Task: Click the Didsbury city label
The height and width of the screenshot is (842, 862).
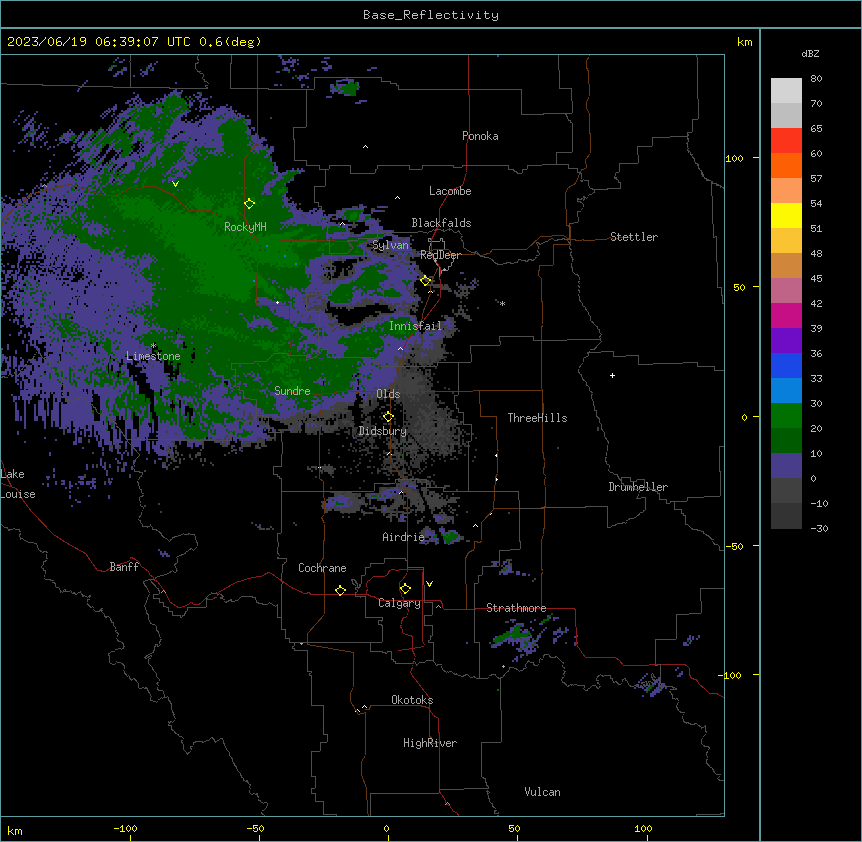Action: tap(383, 431)
